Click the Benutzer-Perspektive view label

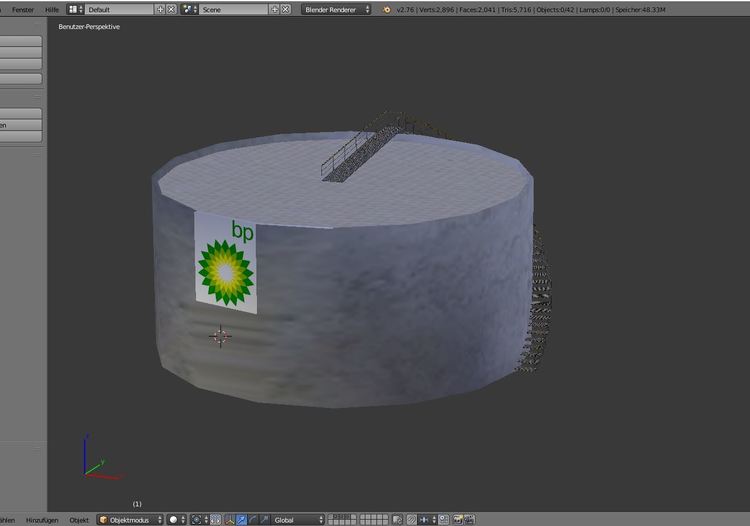point(89,27)
